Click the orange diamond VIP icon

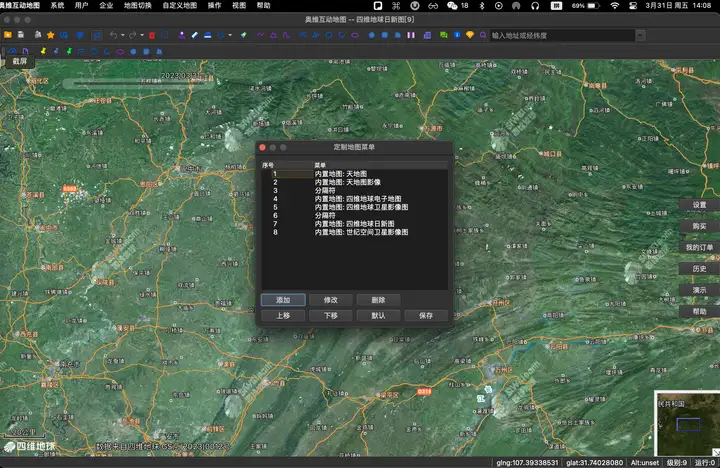click(x=470, y=35)
